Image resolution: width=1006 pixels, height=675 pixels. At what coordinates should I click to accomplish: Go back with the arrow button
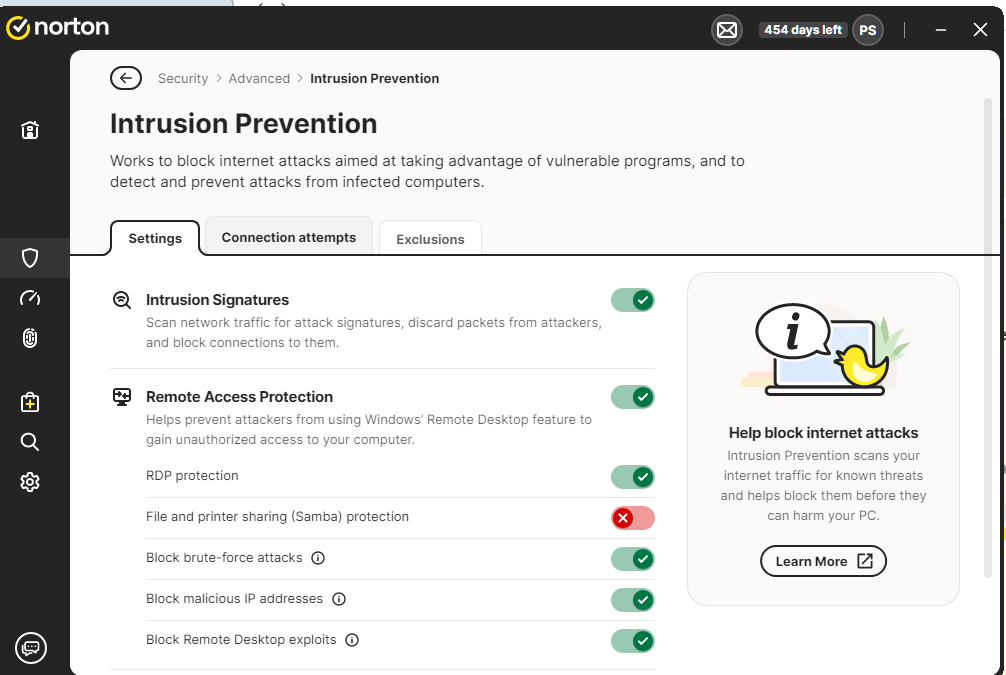click(x=126, y=78)
